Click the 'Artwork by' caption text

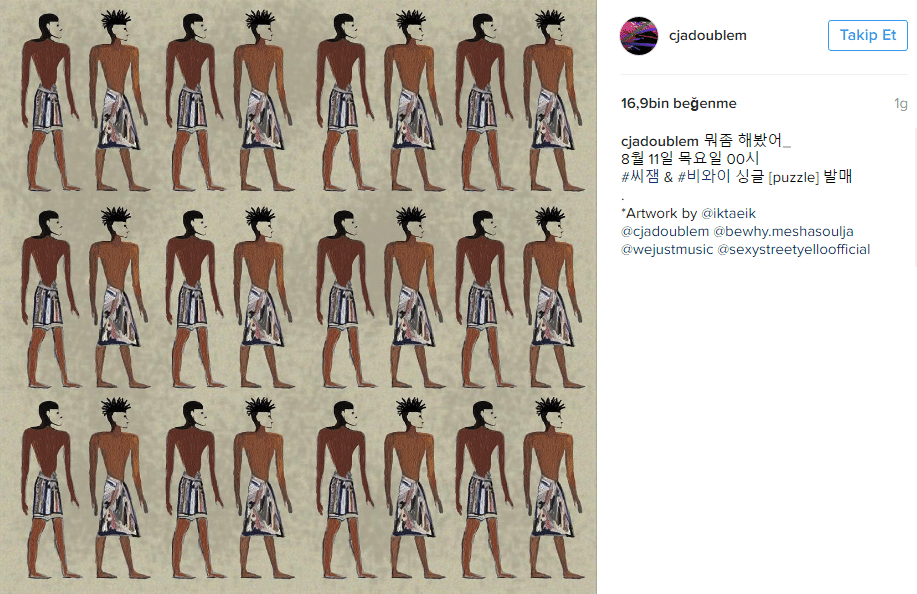coord(659,213)
